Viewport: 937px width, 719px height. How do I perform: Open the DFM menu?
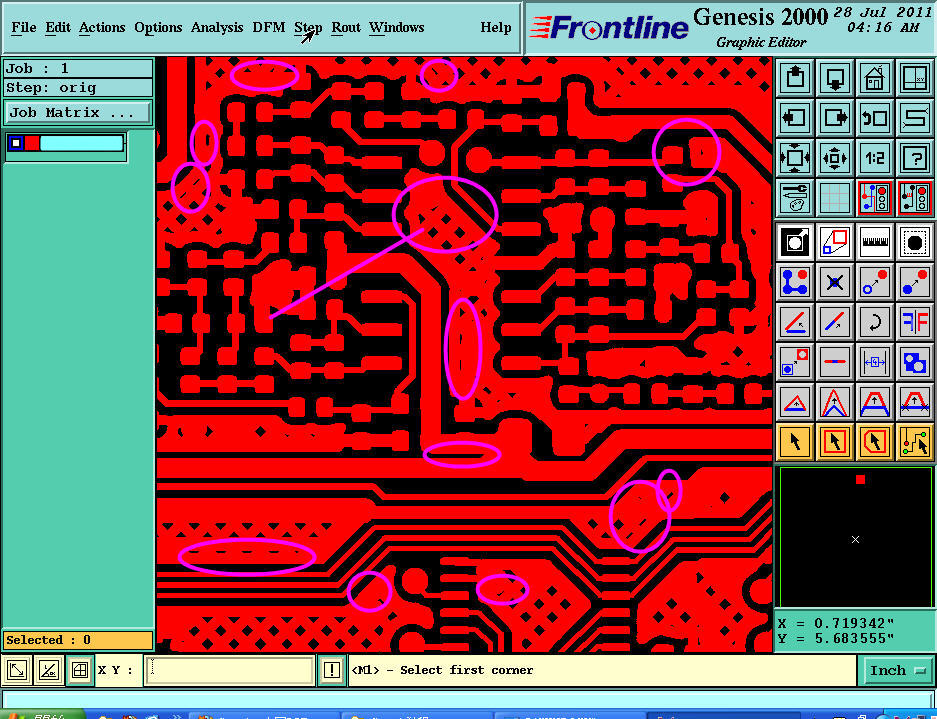269,27
